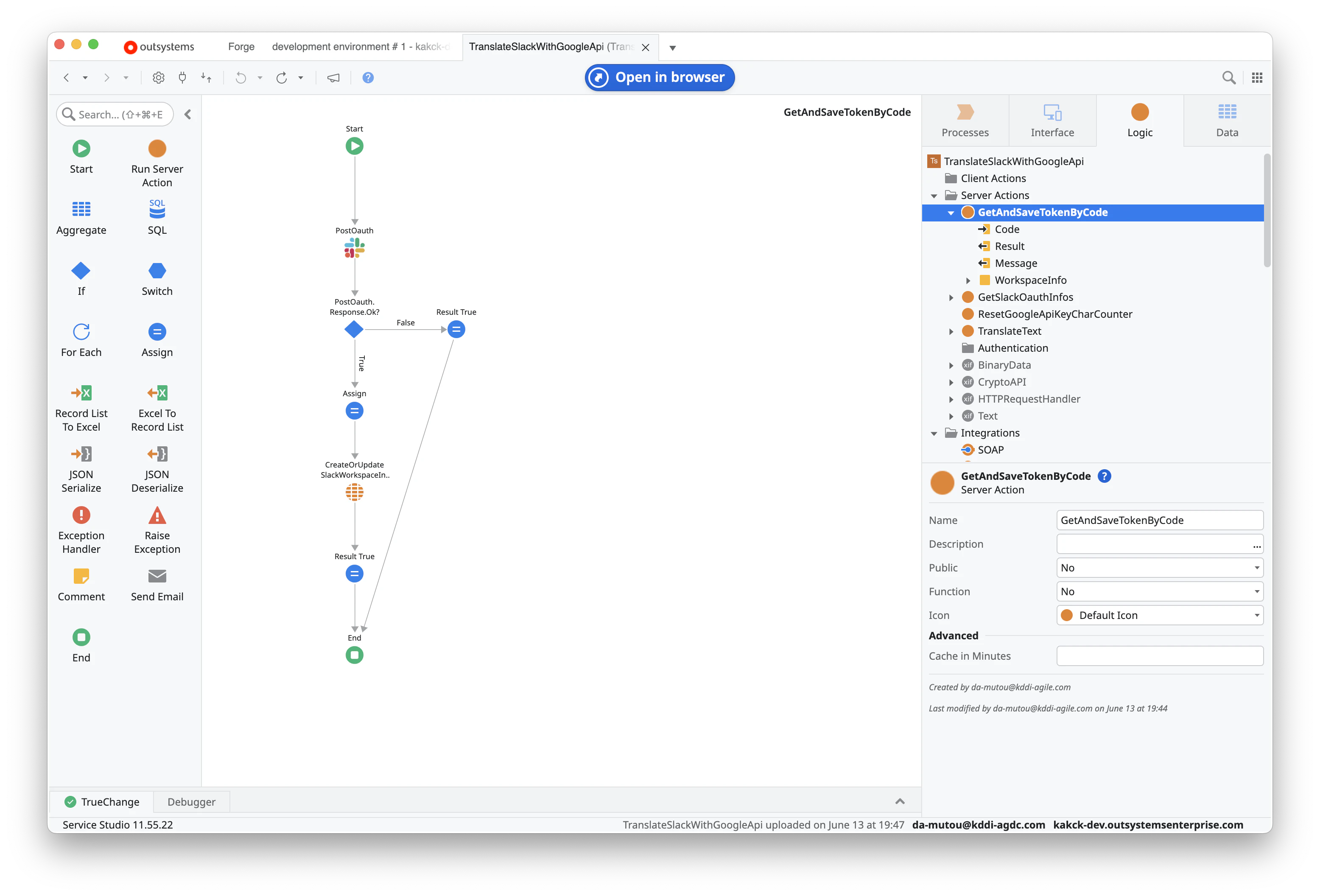Open the Public dropdown
1320x896 pixels.
(1159, 568)
